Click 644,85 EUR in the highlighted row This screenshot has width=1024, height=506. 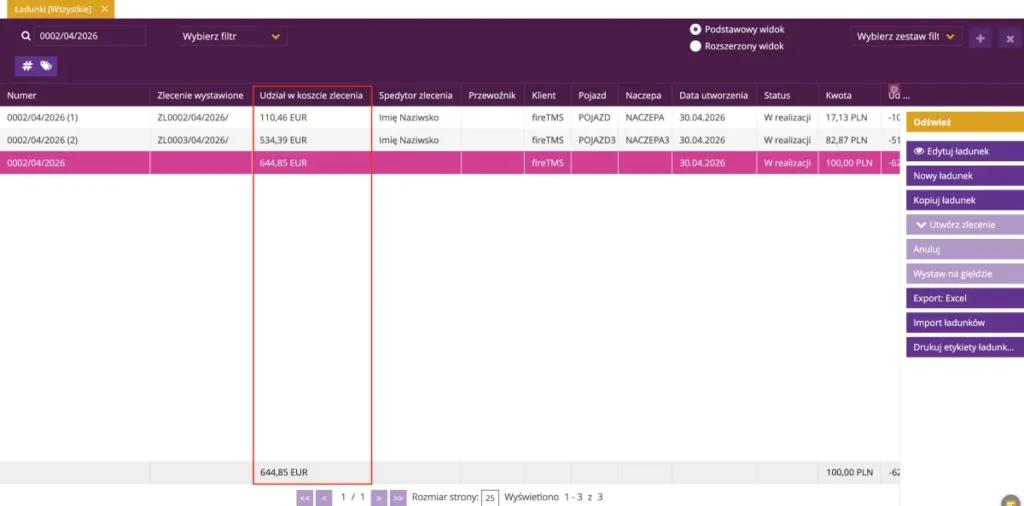click(x=283, y=163)
